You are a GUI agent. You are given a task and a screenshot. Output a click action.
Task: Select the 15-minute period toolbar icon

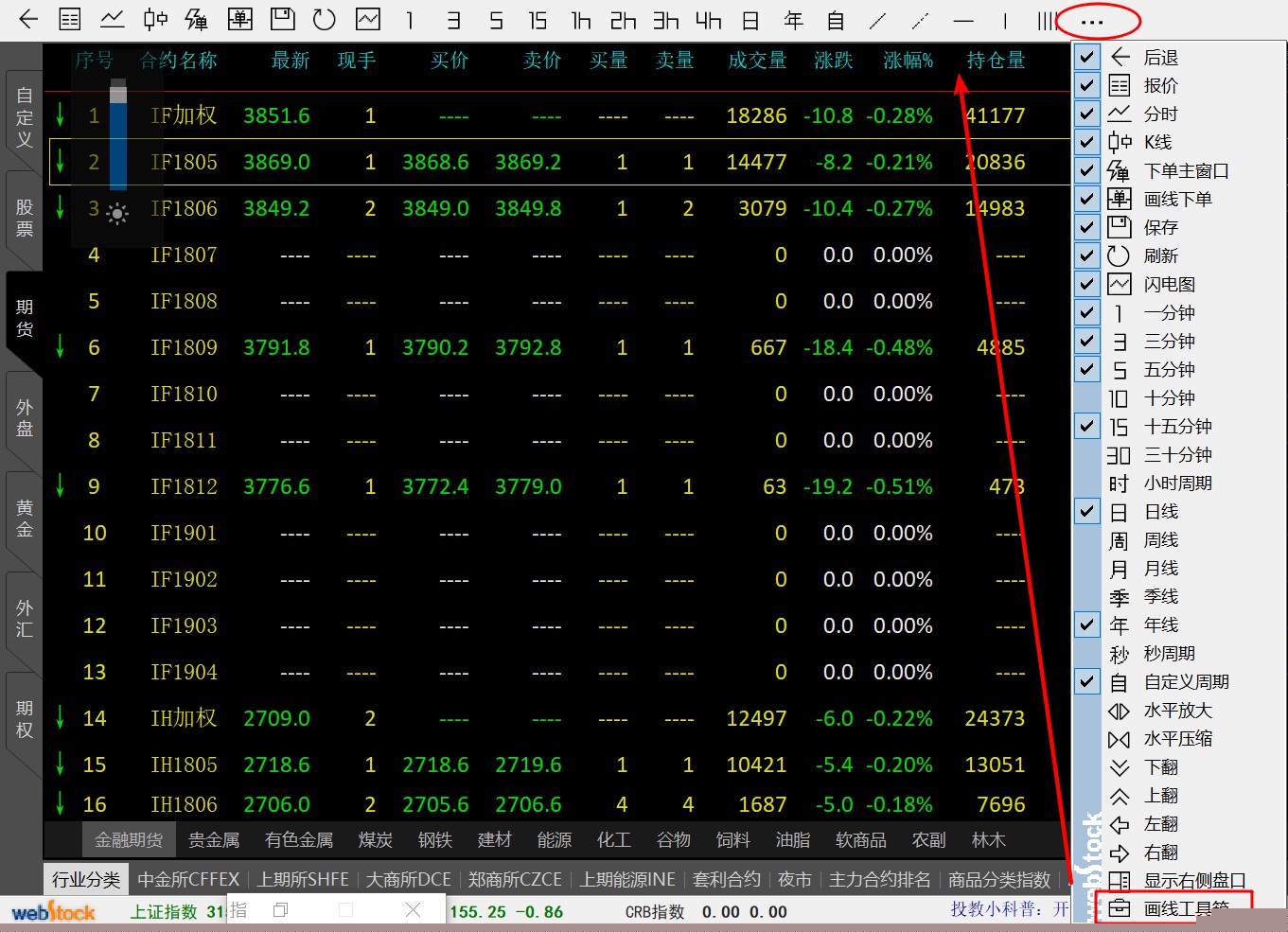point(538,20)
